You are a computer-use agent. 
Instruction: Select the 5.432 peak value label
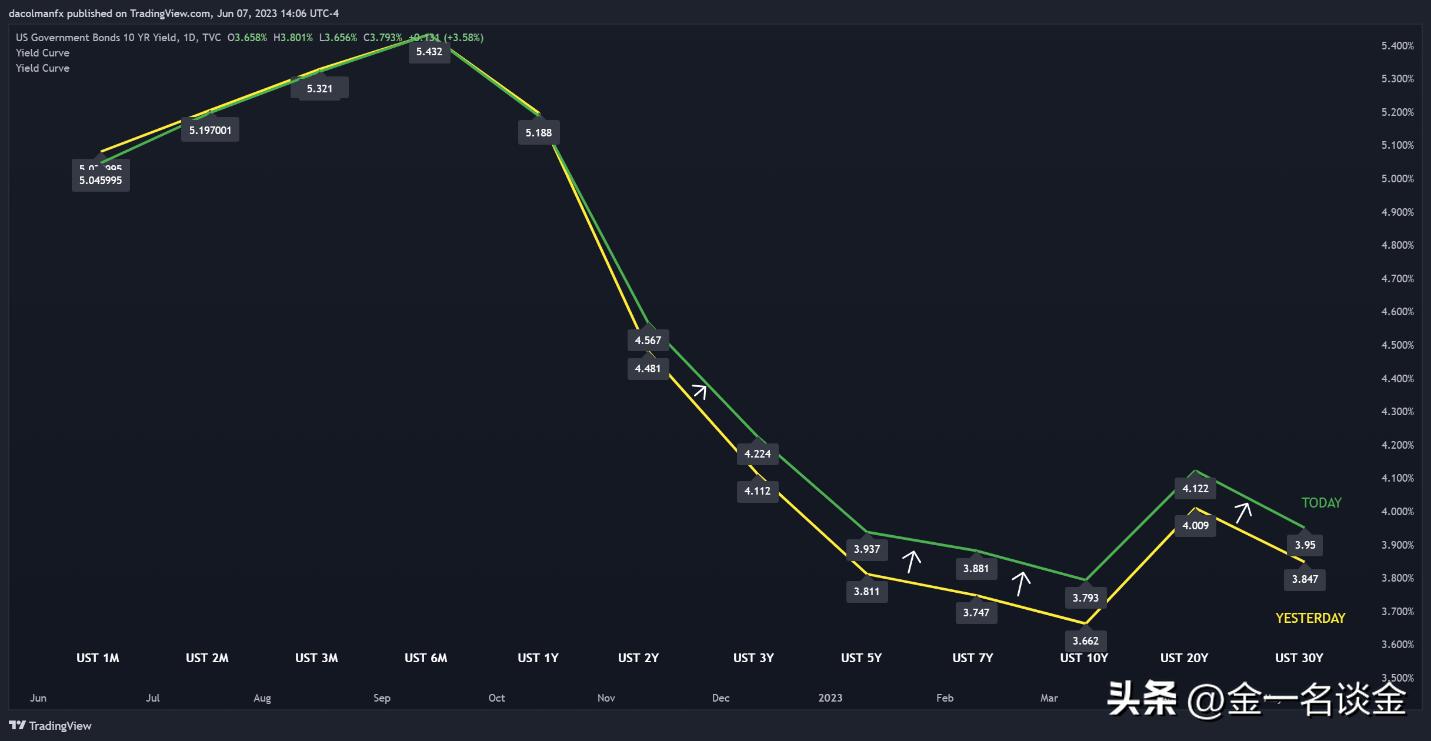pyautogui.click(x=428, y=52)
